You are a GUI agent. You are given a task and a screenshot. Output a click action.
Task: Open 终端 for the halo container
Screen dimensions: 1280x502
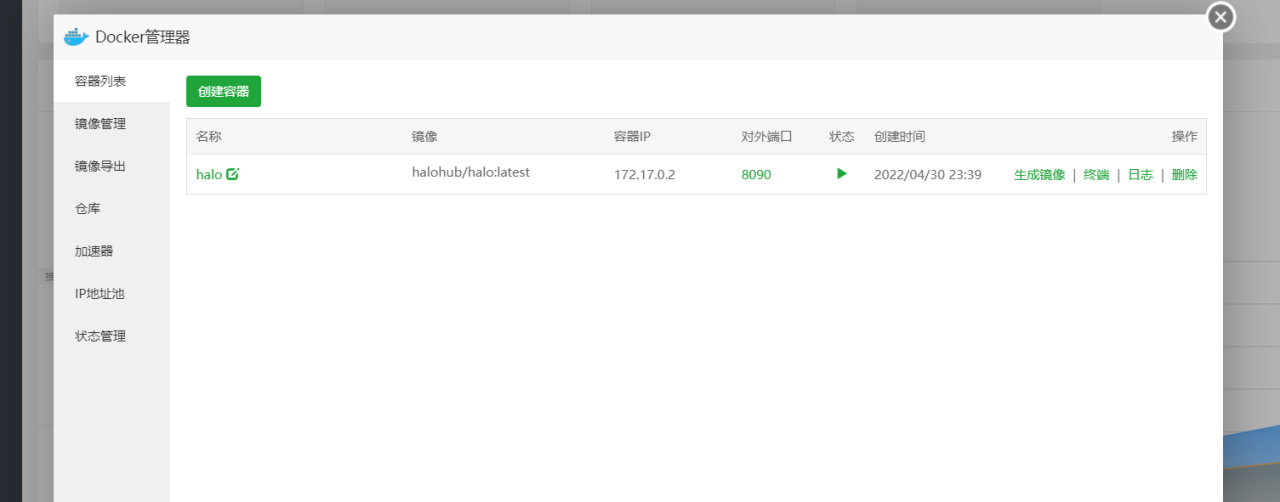click(x=1096, y=174)
